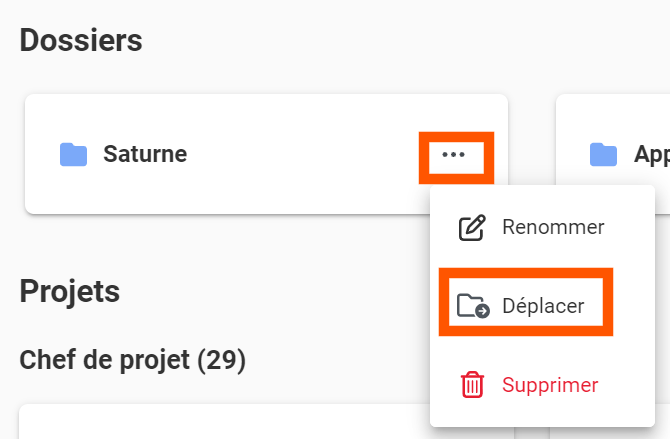670x439 pixels.
Task: Open the Saturne folder by its name
Action: [145, 154]
